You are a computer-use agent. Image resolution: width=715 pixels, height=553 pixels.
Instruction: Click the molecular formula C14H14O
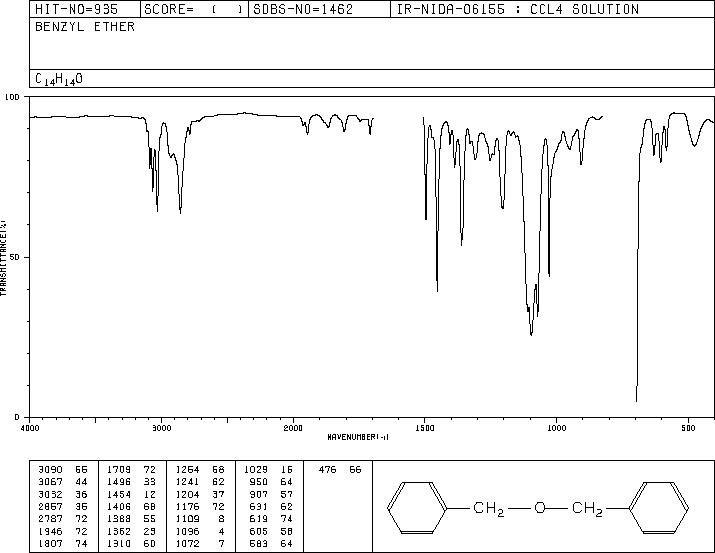(x=59, y=79)
